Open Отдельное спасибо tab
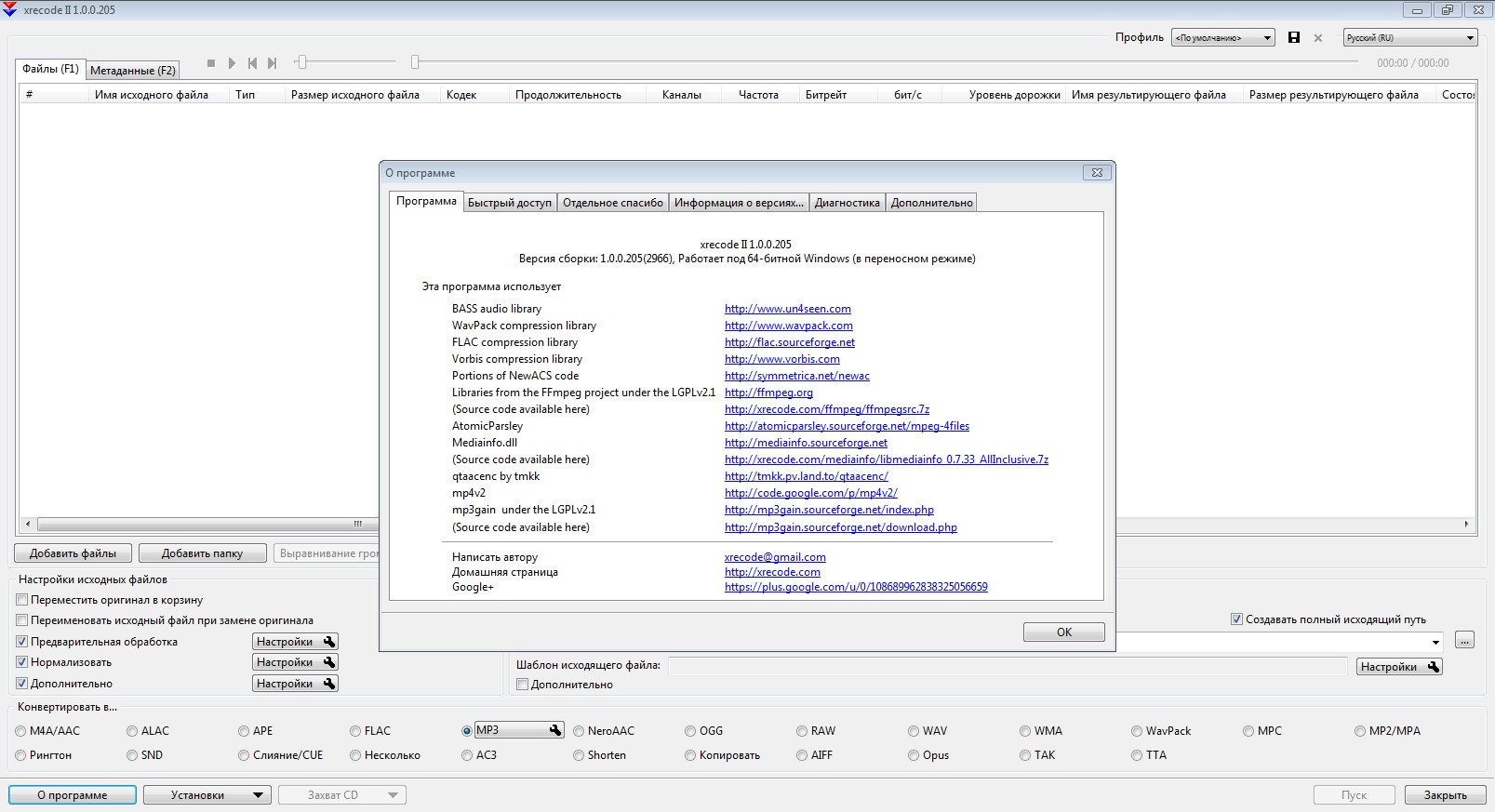 point(613,203)
